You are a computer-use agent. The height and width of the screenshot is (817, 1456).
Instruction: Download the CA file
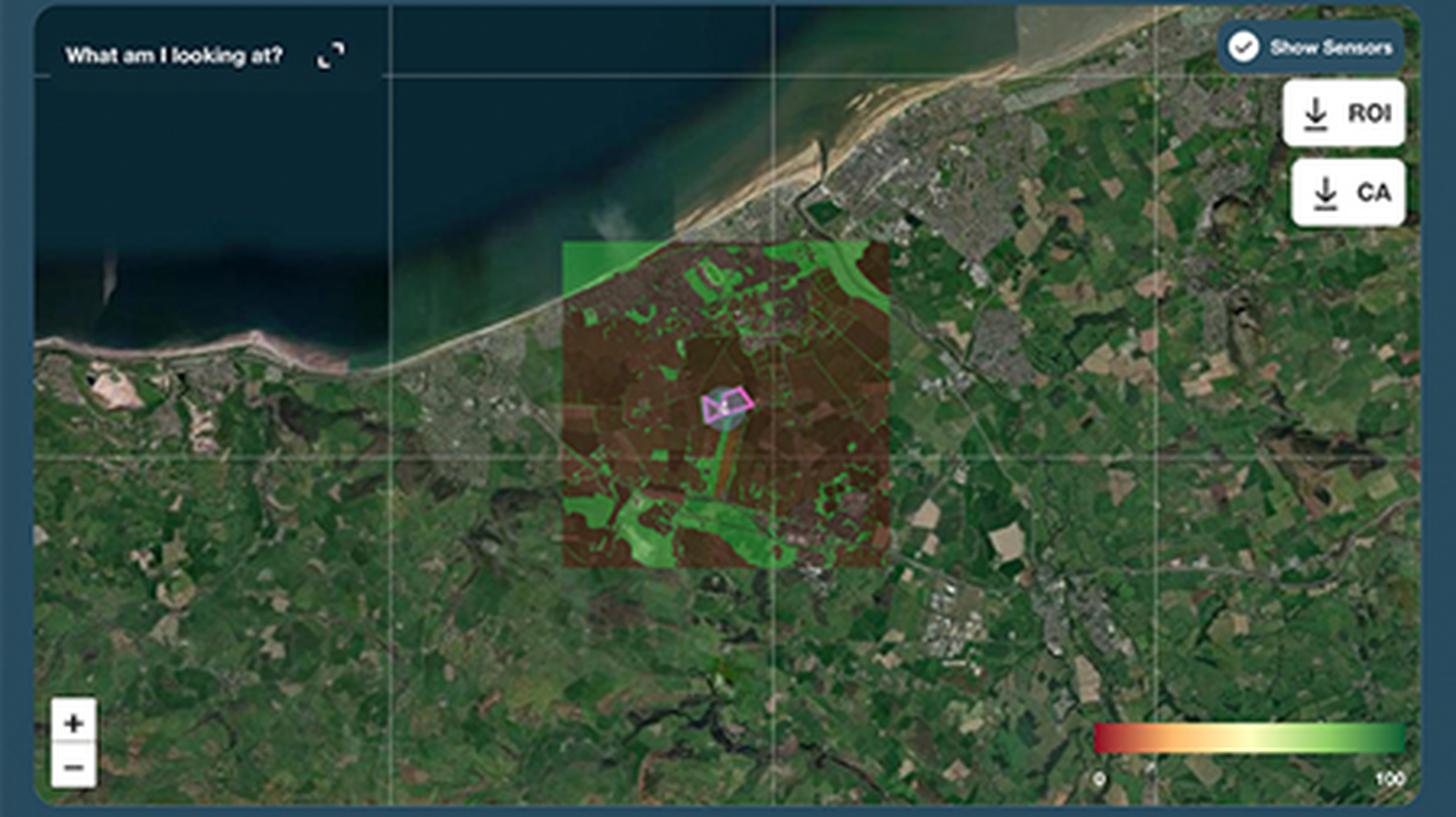[x=1348, y=193]
